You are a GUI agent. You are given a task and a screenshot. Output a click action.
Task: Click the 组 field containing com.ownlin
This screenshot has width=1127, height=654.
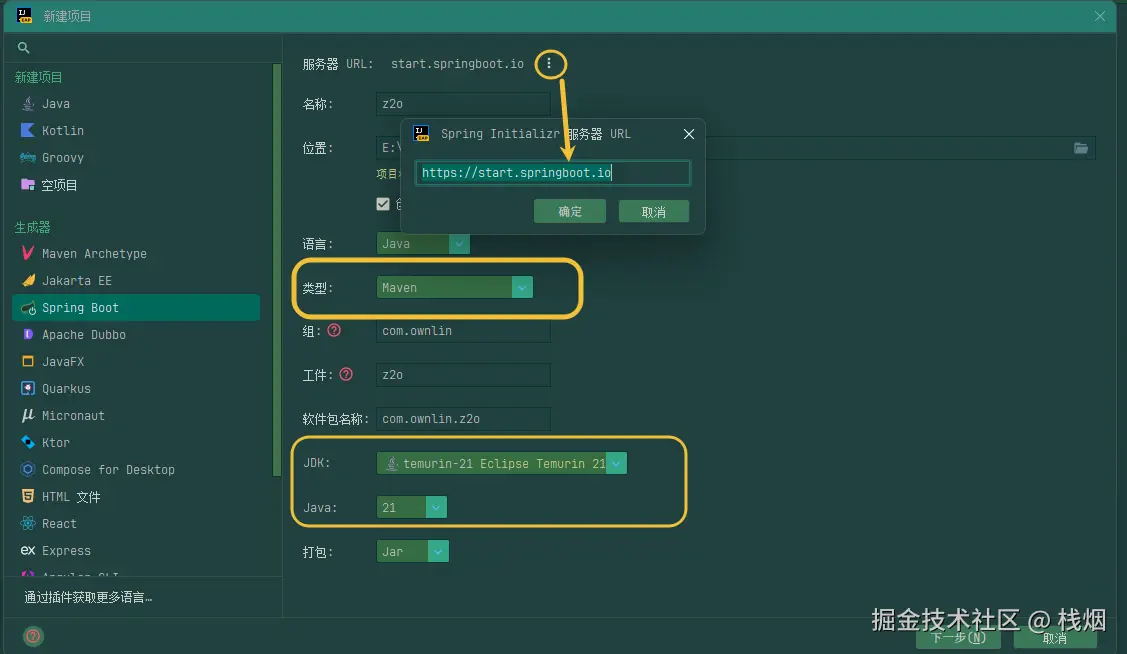[x=463, y=331]
